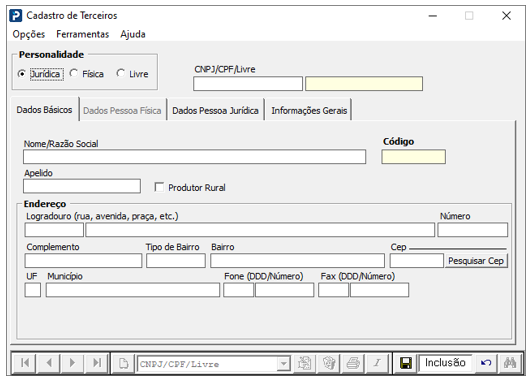
Task: Open the Ajuda menu
Action: click(133, 34)
